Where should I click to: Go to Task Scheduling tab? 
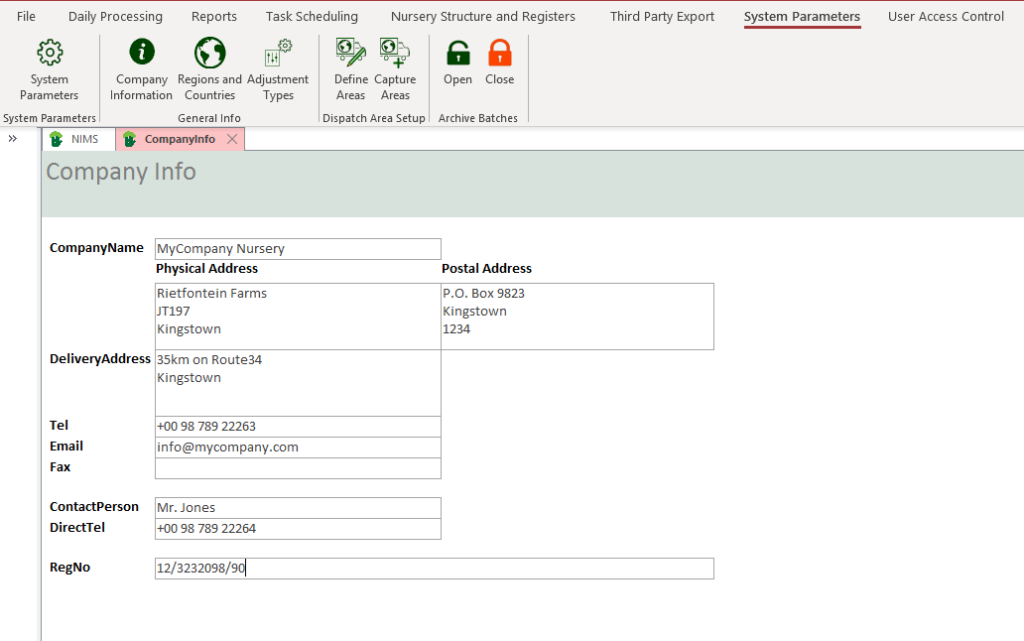click(x=311, y=16)
